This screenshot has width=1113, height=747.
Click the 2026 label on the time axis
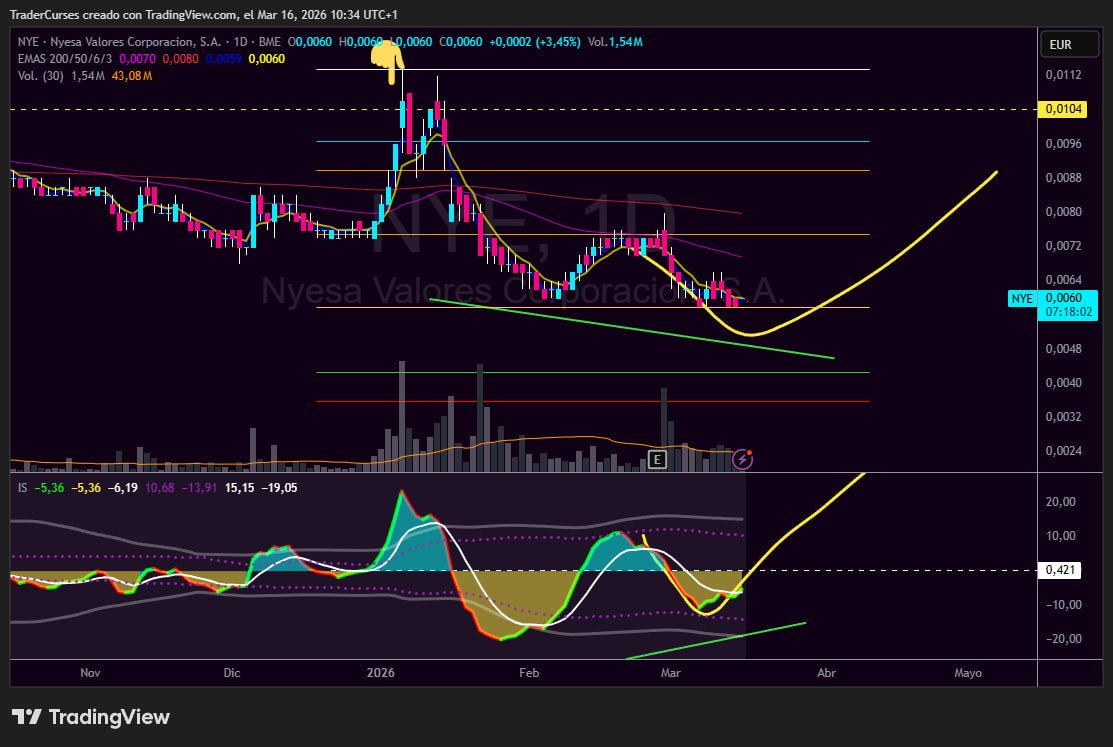[380, 673]
